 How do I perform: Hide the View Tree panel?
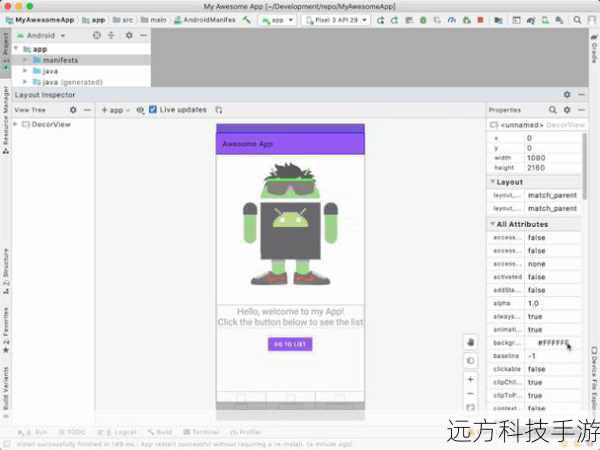tap(87, 110)
